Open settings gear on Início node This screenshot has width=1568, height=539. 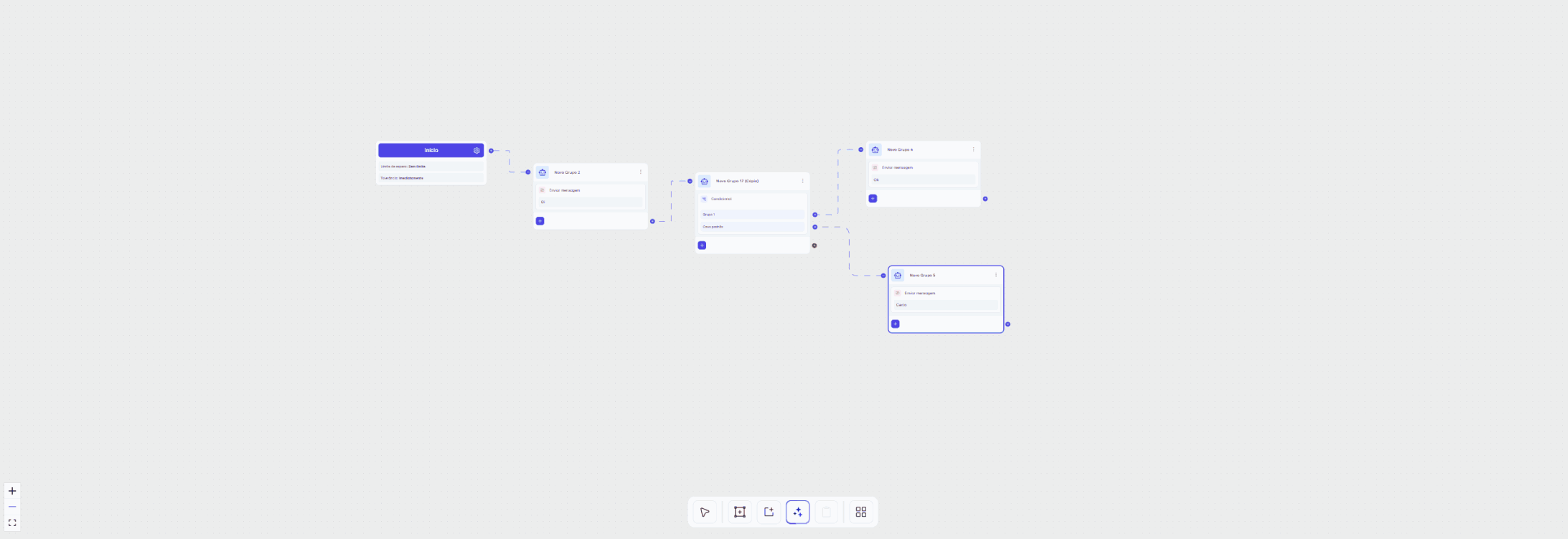click(x=476, y=151)
